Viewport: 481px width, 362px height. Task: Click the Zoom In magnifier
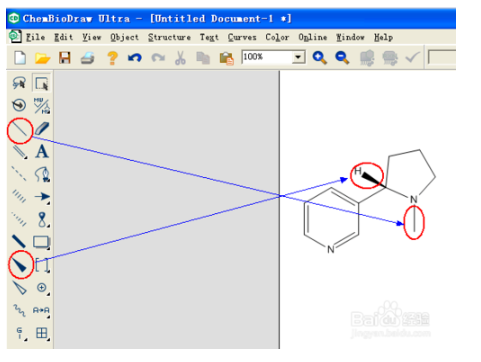tap(319, 58)
